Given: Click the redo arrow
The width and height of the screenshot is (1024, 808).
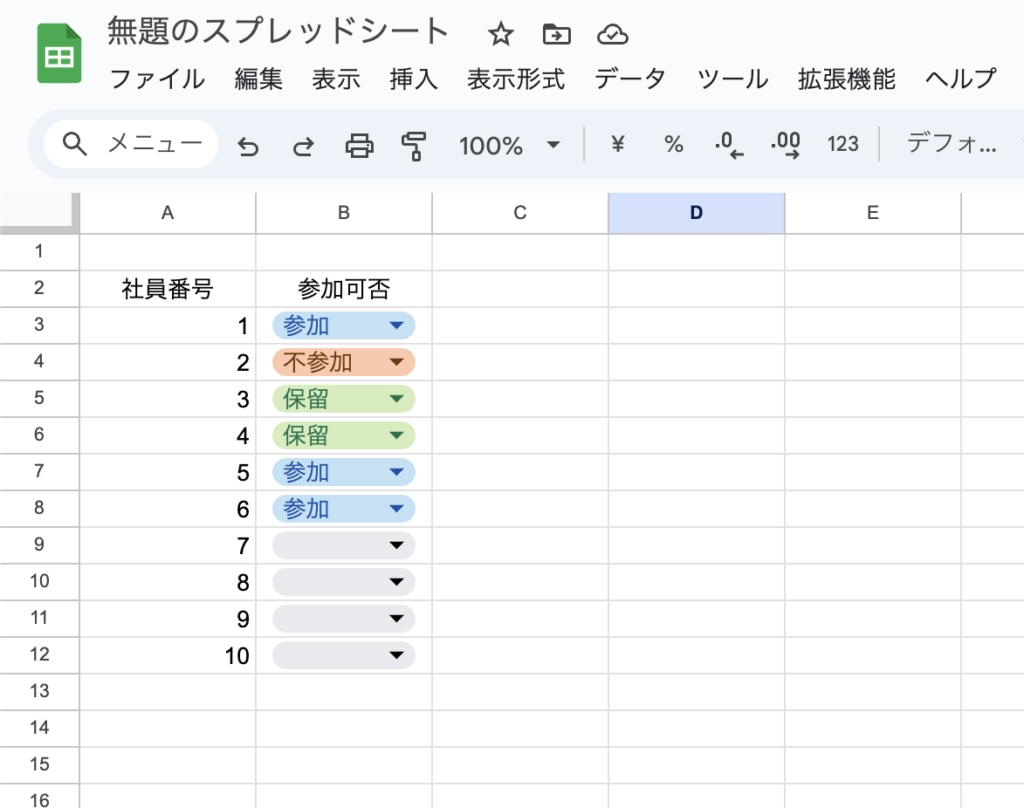Looking at the screenshot, I should click(x=303, y=145).
